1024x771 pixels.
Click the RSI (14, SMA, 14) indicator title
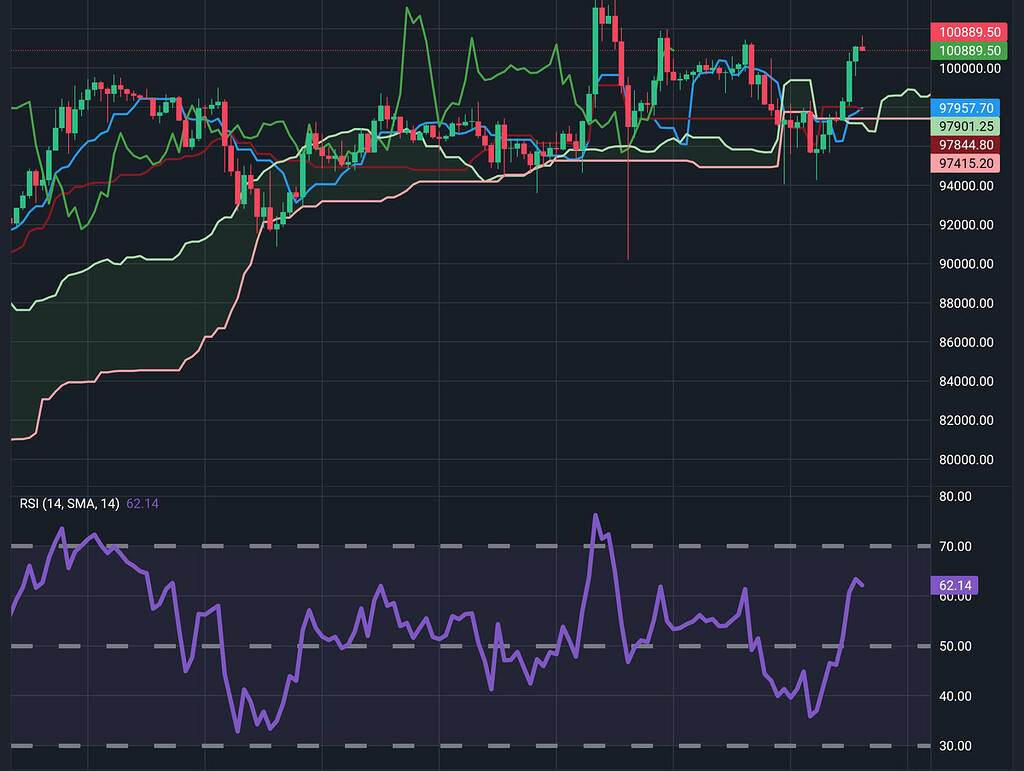[x=69, y=503]
